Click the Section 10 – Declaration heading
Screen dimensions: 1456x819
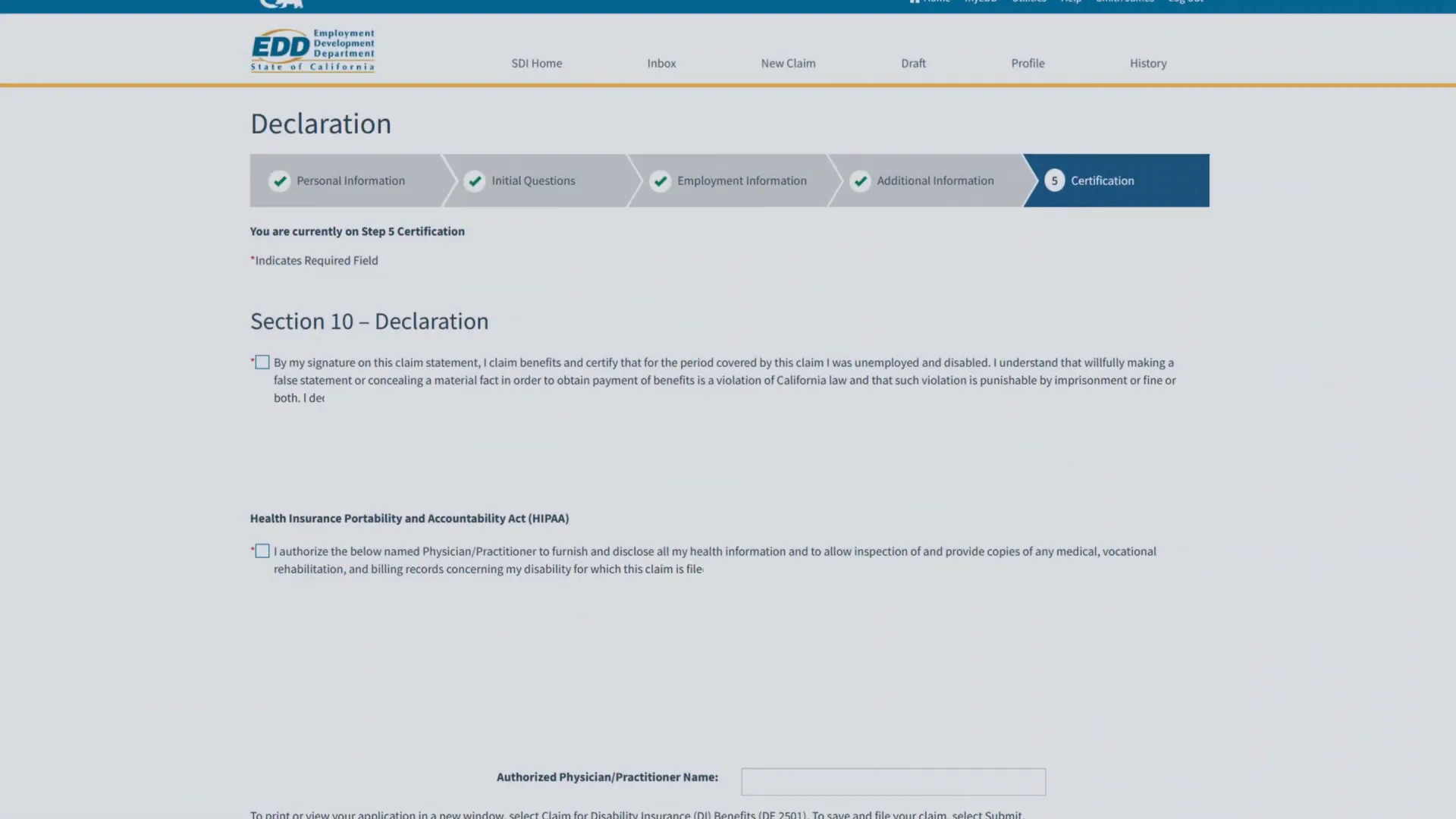pyautogui.click(x=369, y=322)
